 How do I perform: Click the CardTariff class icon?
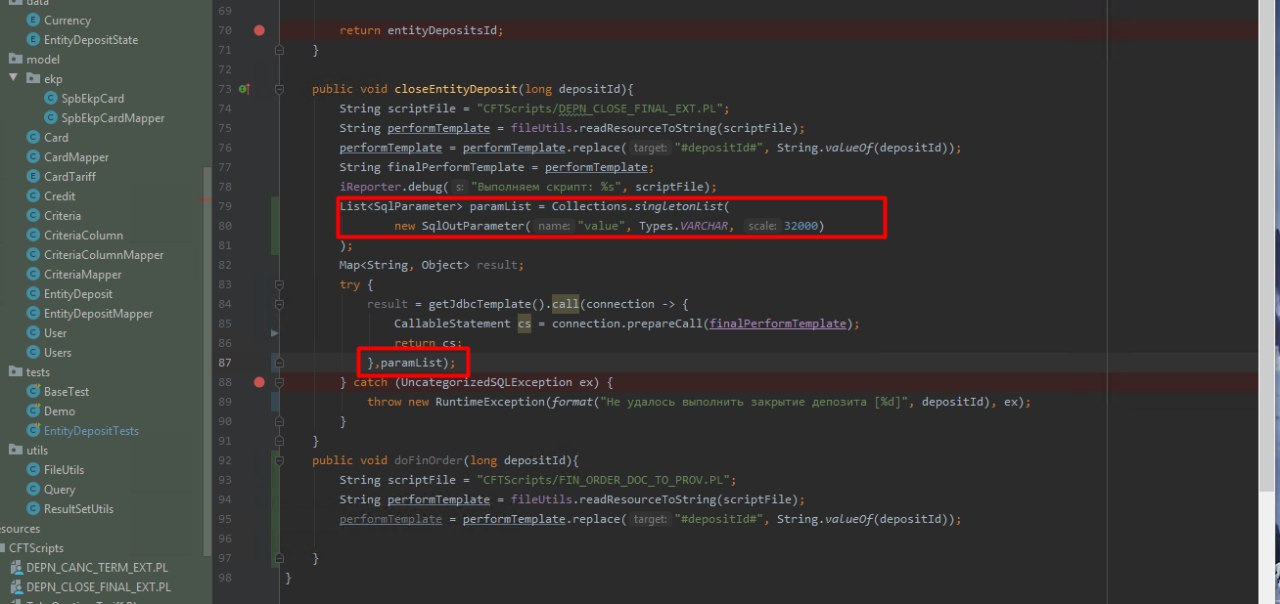(x=33, y=177)
